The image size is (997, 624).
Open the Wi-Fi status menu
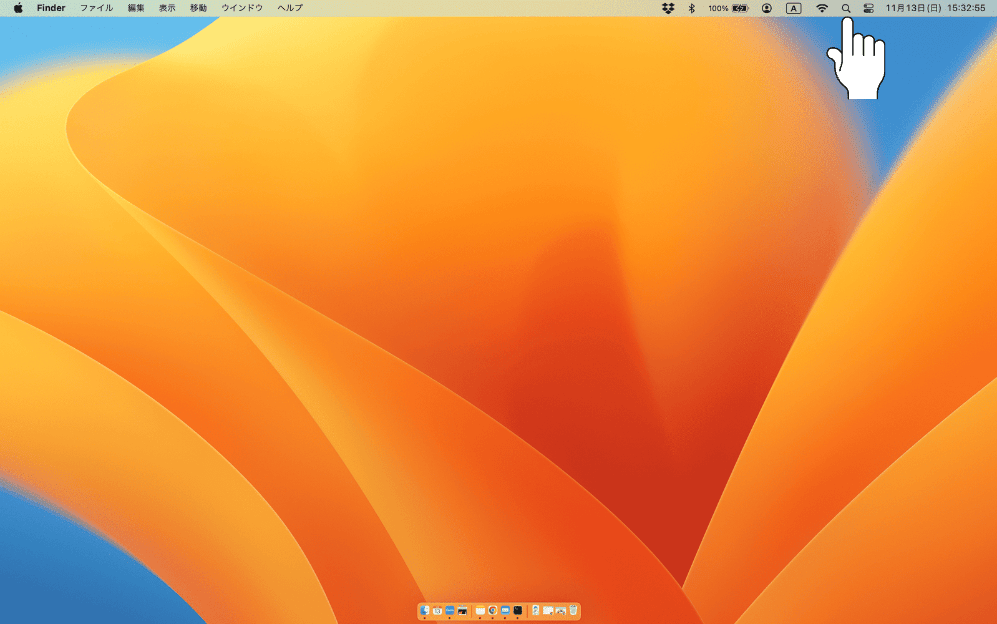tap(822, 8)
